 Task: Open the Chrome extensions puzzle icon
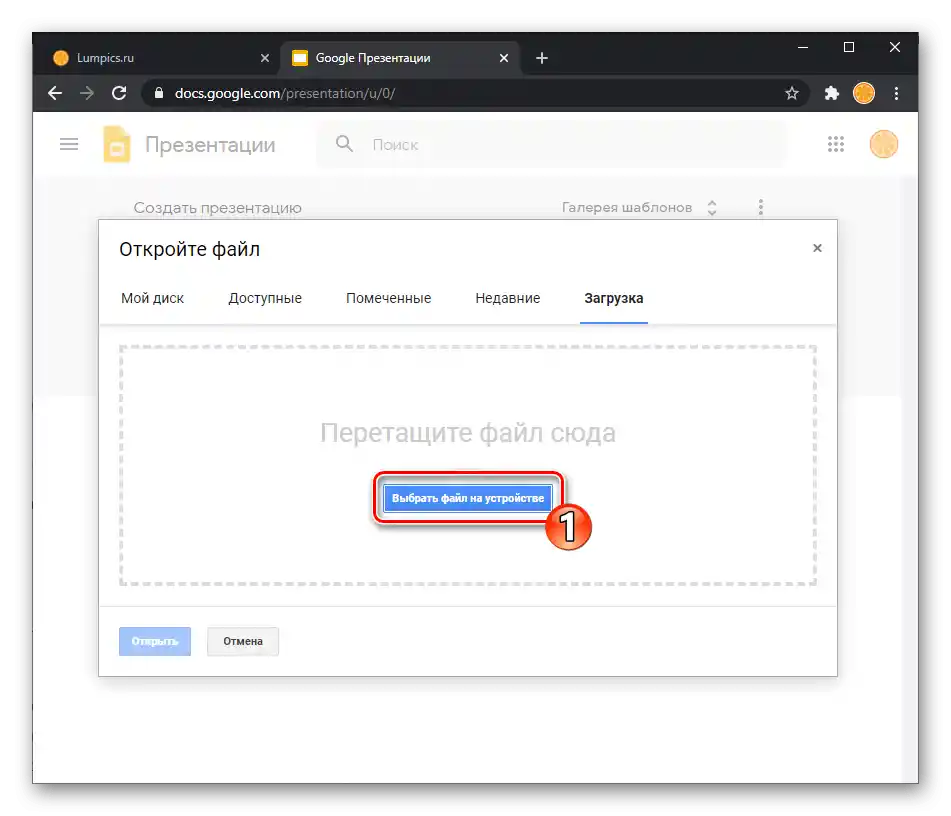(832, 92)
